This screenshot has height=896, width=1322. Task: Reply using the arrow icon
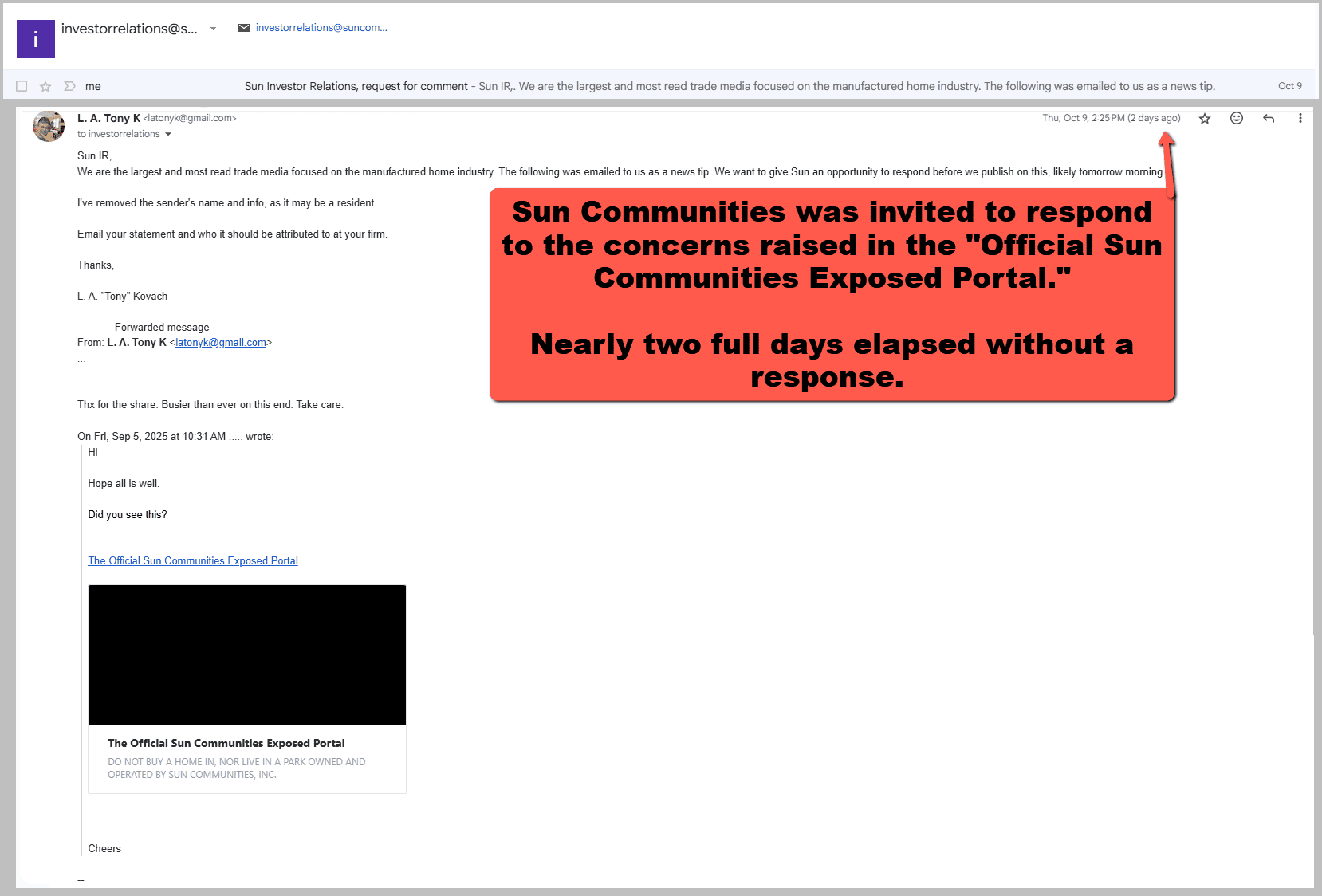[1269, 118]
